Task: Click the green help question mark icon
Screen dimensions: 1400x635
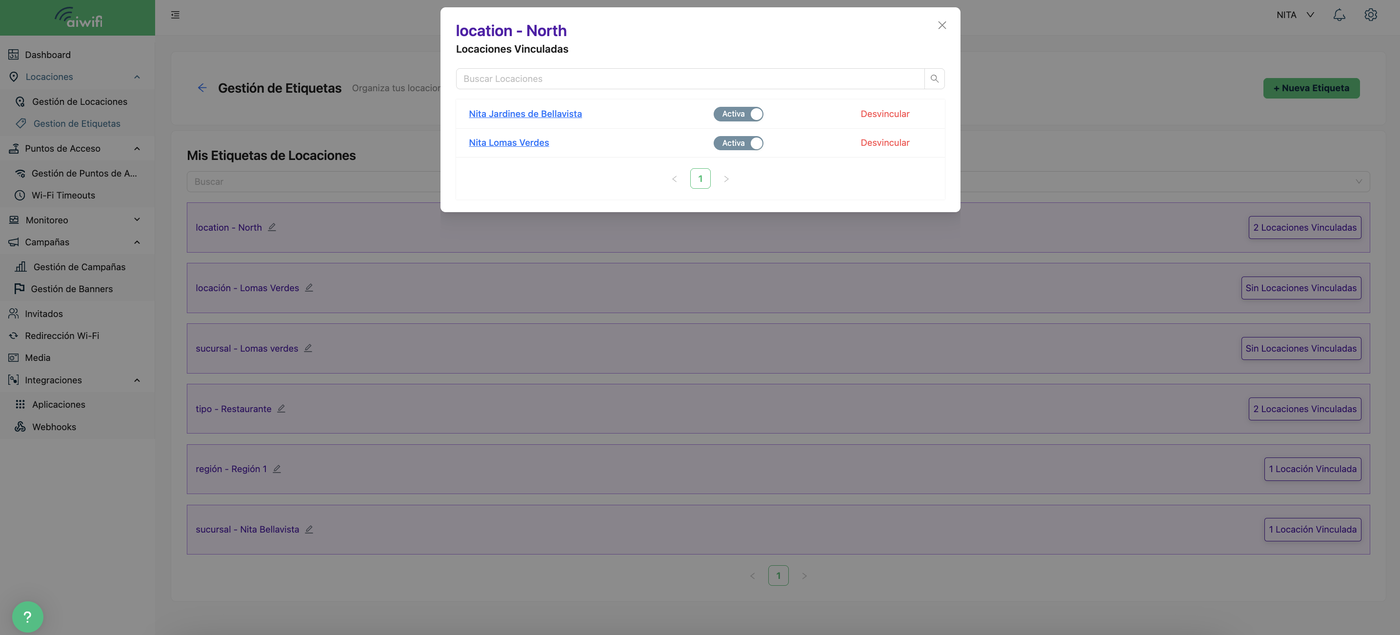Action: click(x=28, y=617)
